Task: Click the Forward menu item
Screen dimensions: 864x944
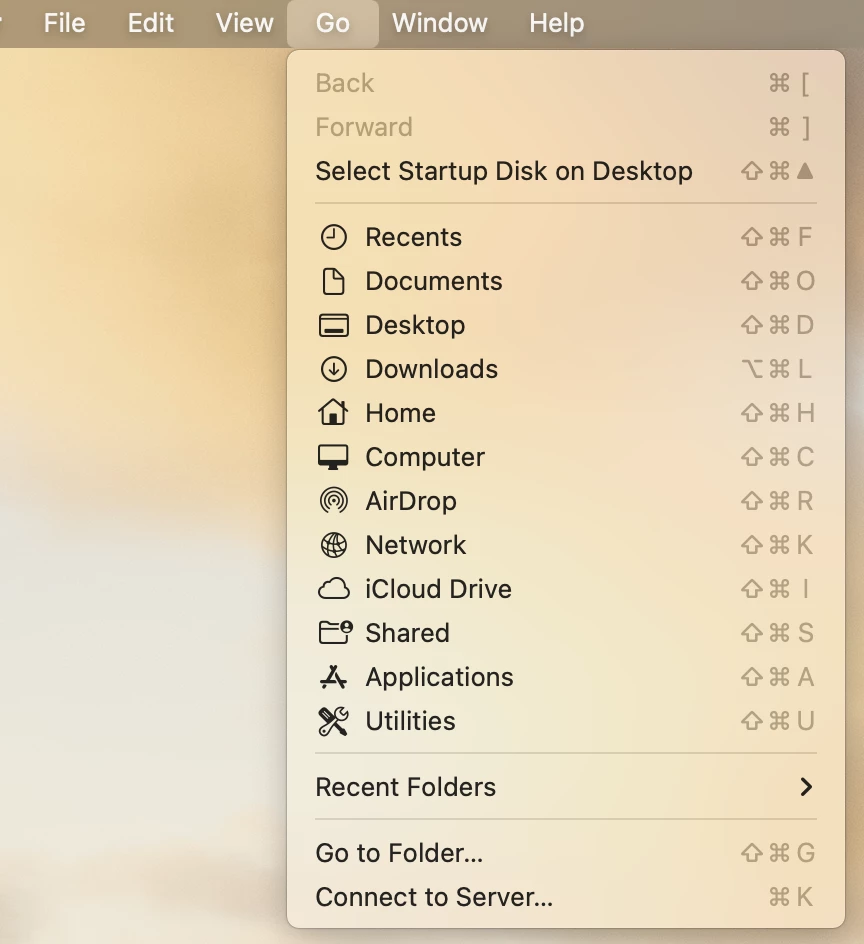Action: tap(565, 127)
